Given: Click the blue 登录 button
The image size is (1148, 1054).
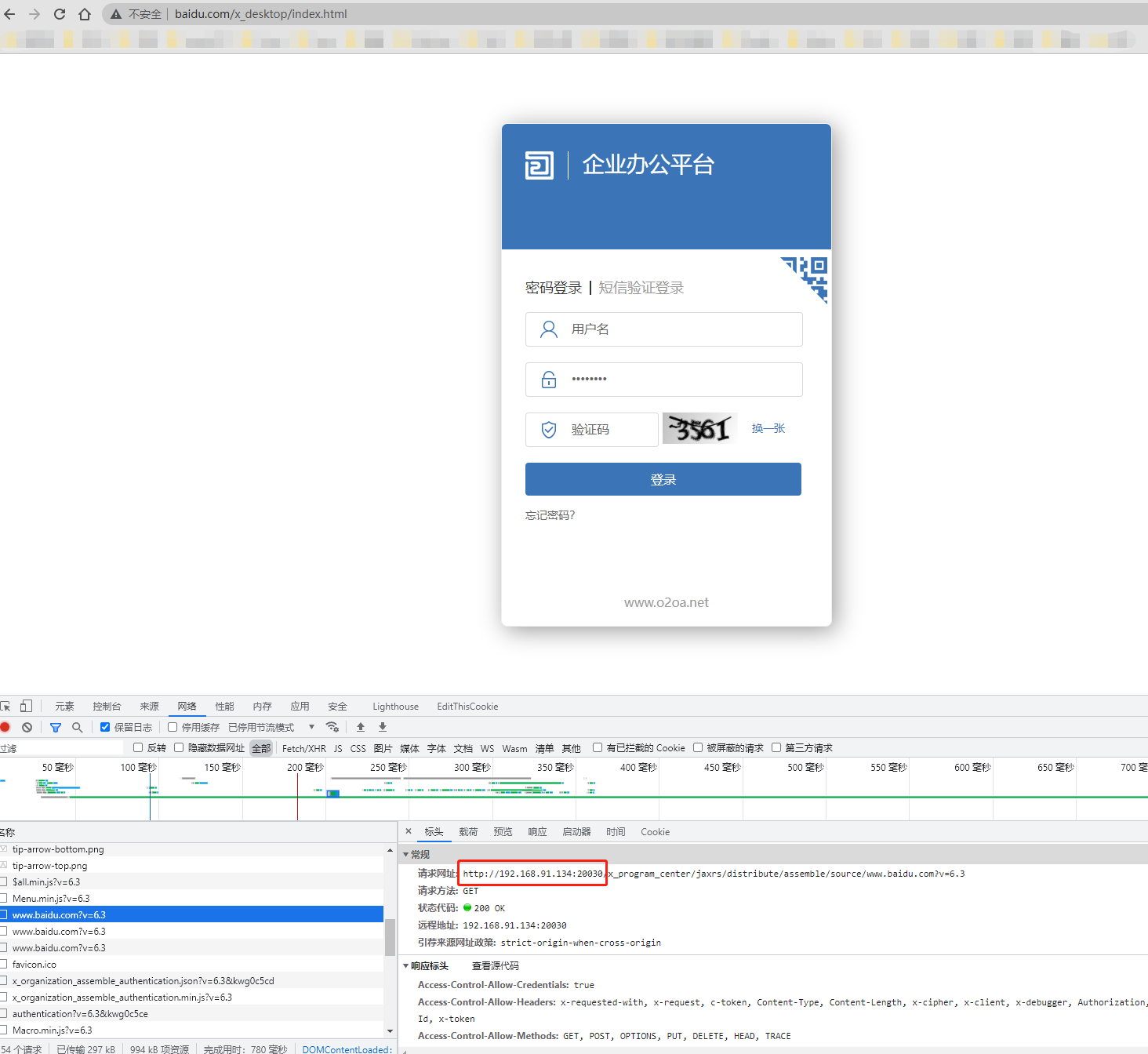Looking at the screenshot, I should [663, 479].
